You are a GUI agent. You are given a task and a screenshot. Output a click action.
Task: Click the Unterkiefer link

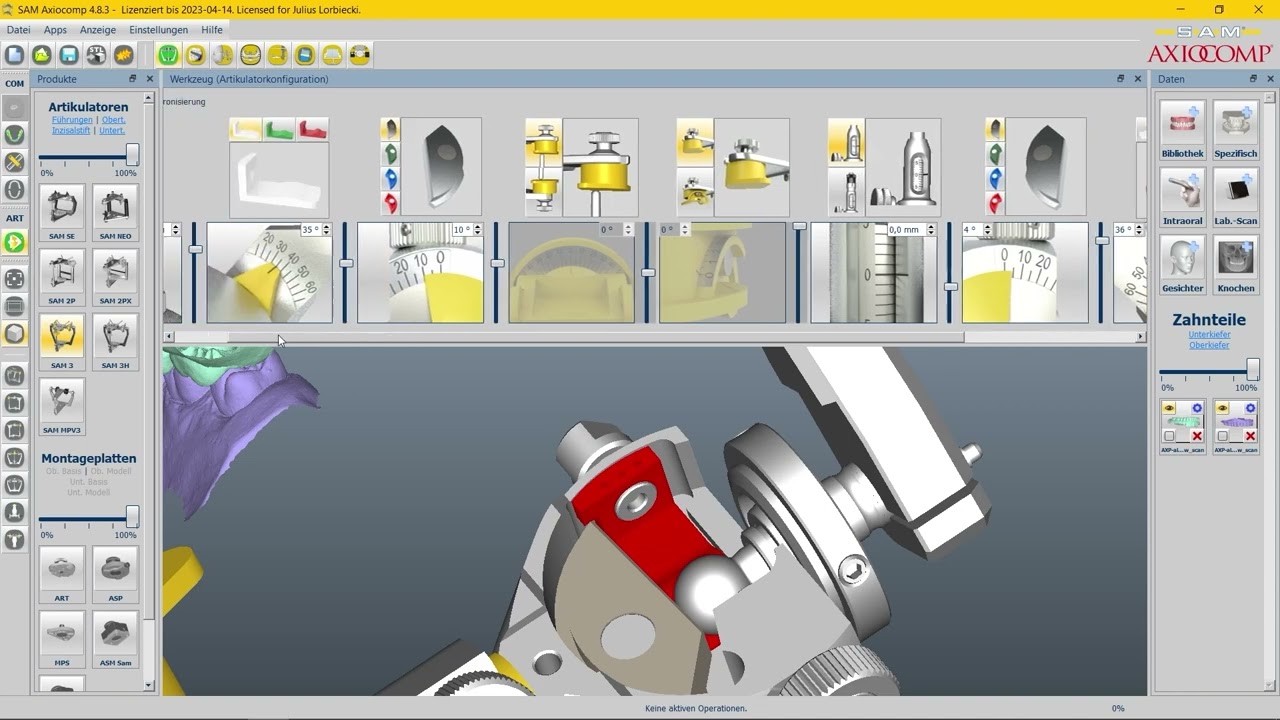[1209, 335]
